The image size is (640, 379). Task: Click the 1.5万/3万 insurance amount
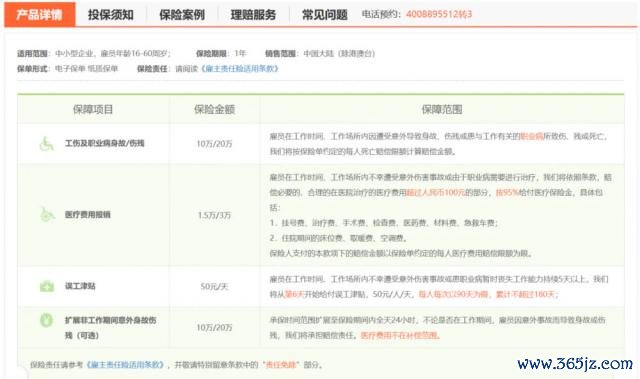coord(214,215)
